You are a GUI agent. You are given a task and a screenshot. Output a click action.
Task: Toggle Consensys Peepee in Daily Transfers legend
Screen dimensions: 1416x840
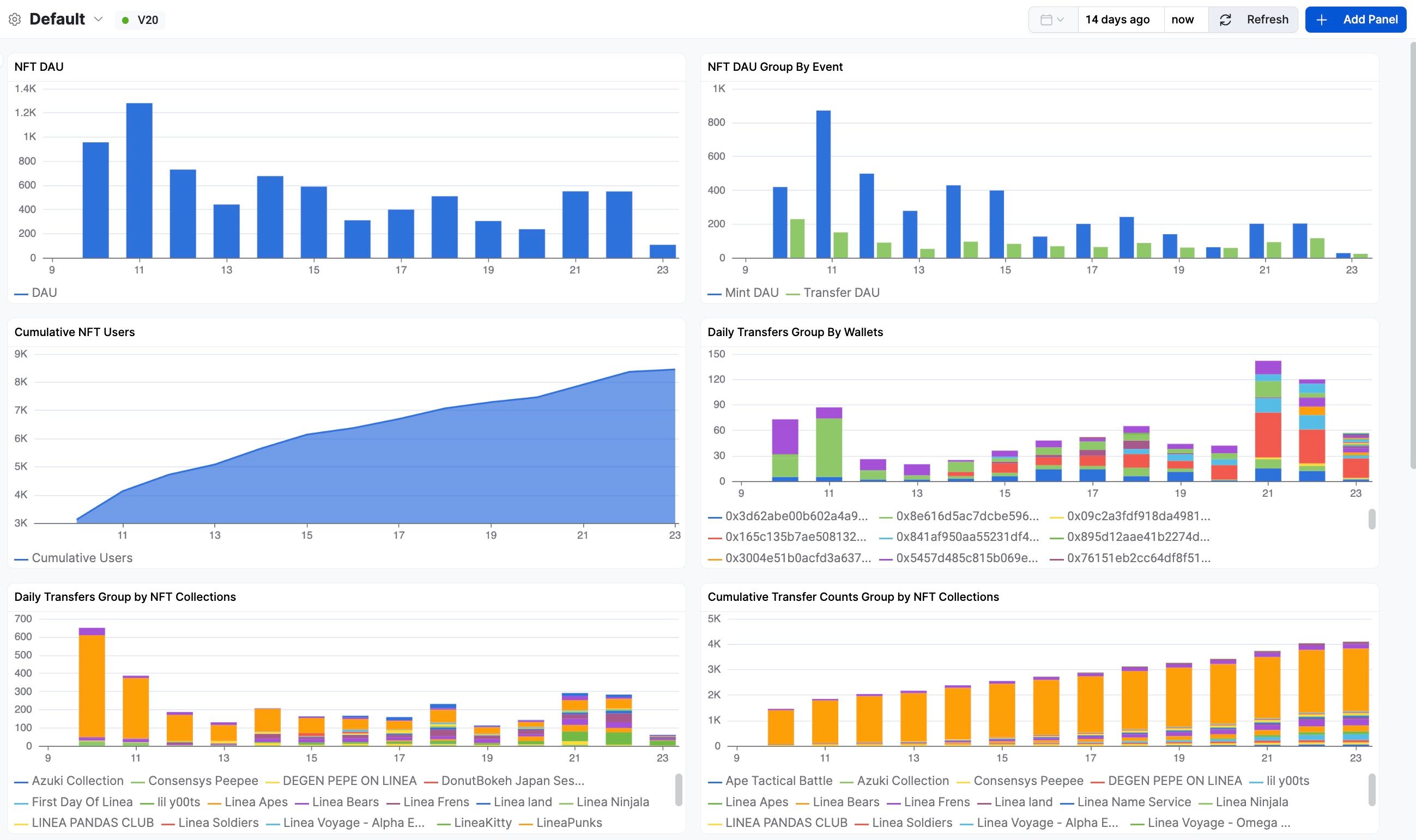195,781
